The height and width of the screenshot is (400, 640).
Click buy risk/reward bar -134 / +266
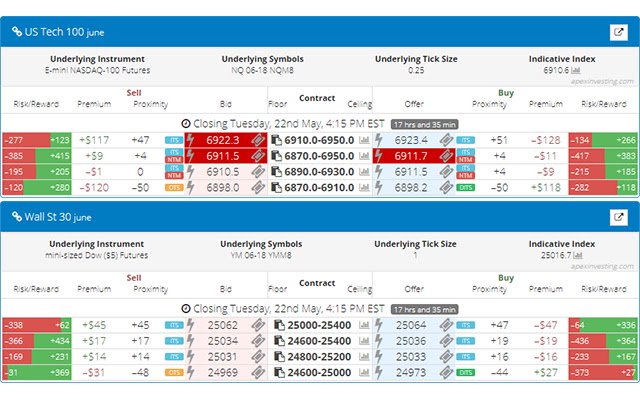click(603, 140)
